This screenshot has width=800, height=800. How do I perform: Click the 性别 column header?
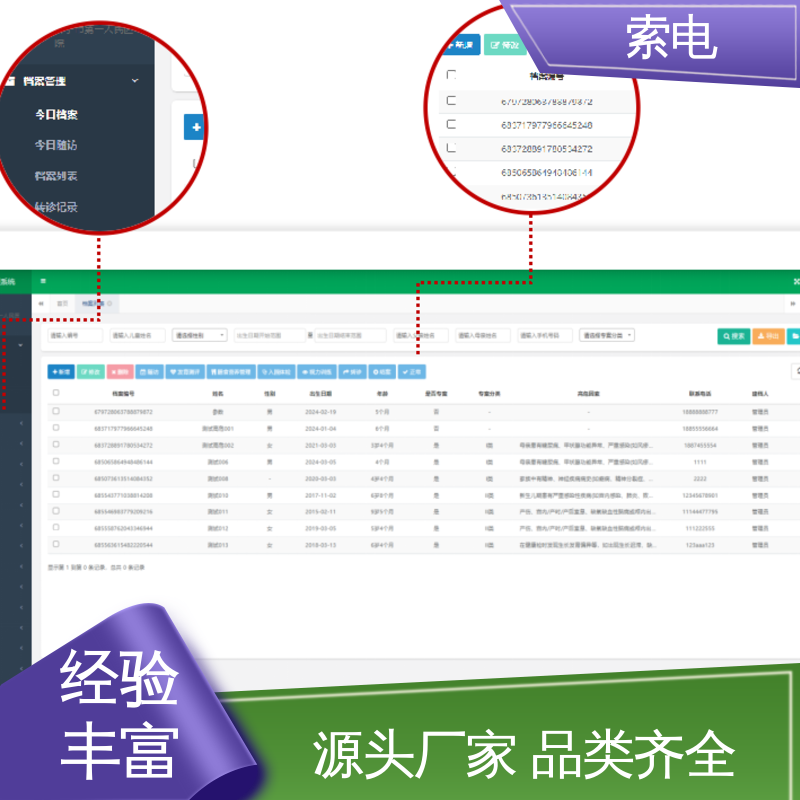269,394
